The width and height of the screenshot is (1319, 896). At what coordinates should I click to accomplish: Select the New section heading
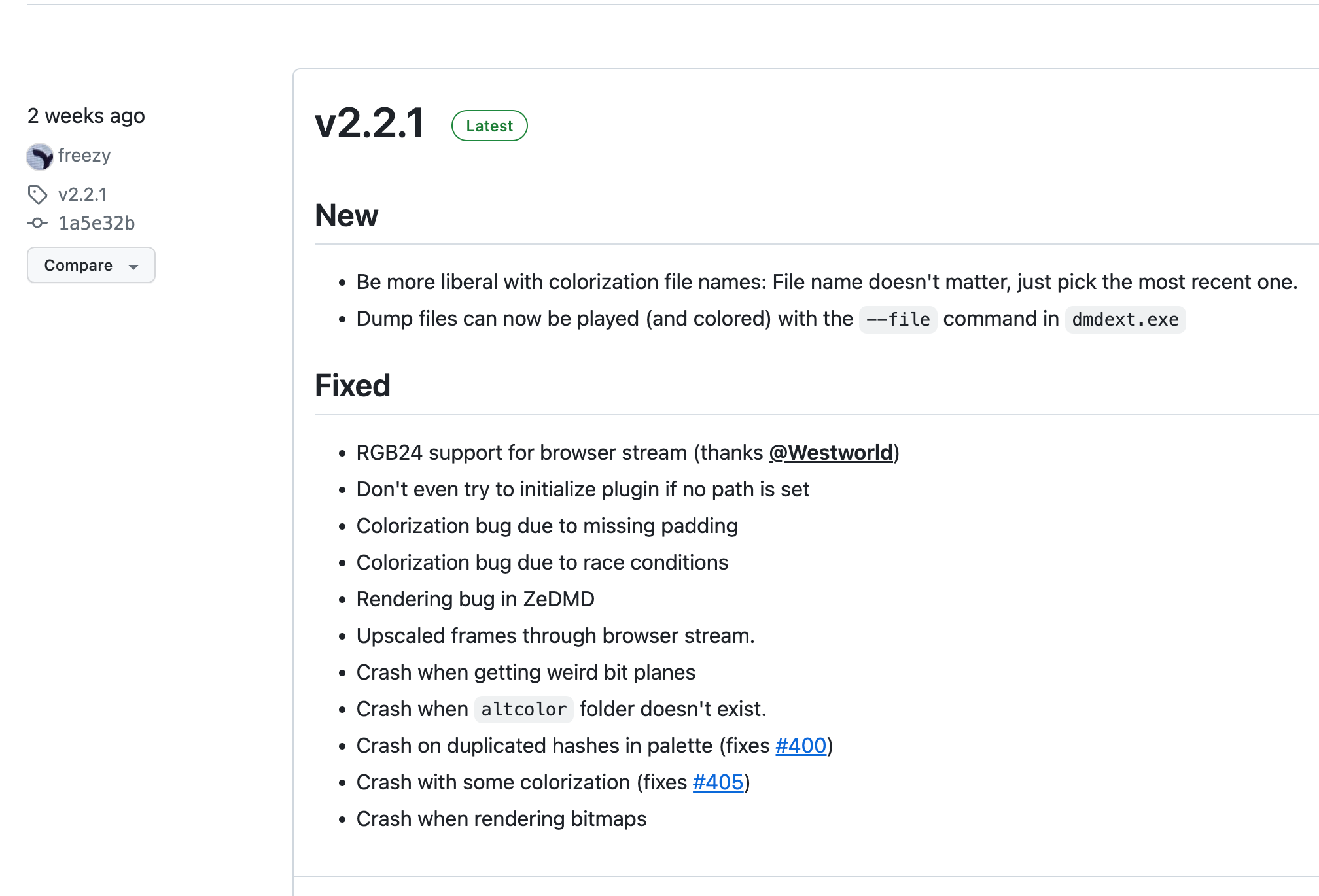point(346,216)
